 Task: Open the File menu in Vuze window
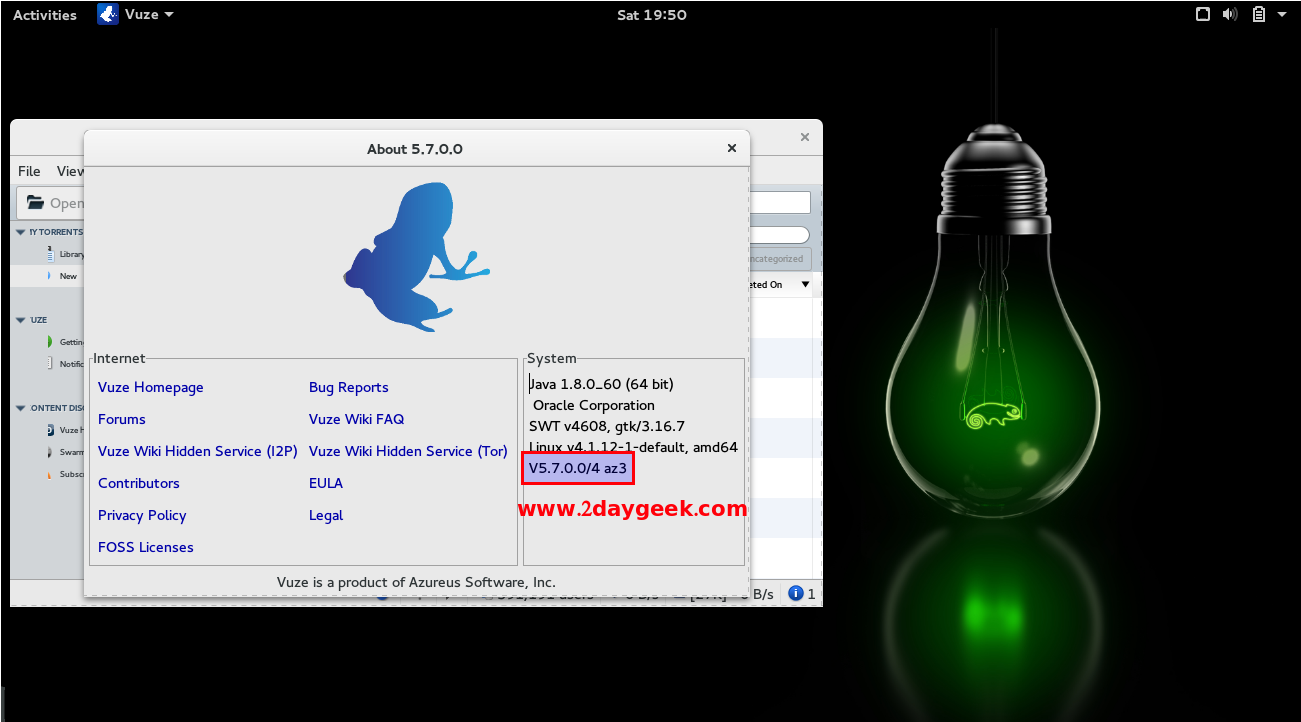(x=29, y=171)
